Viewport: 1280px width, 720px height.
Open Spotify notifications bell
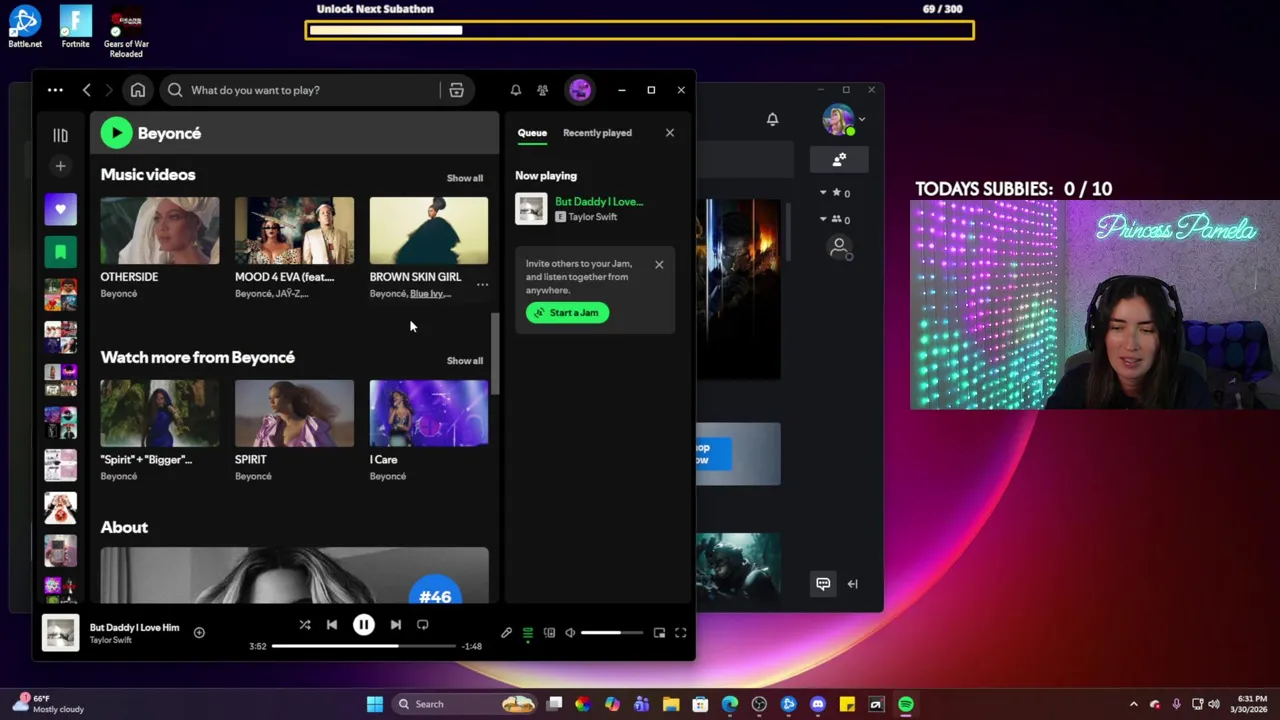(516, 90)
